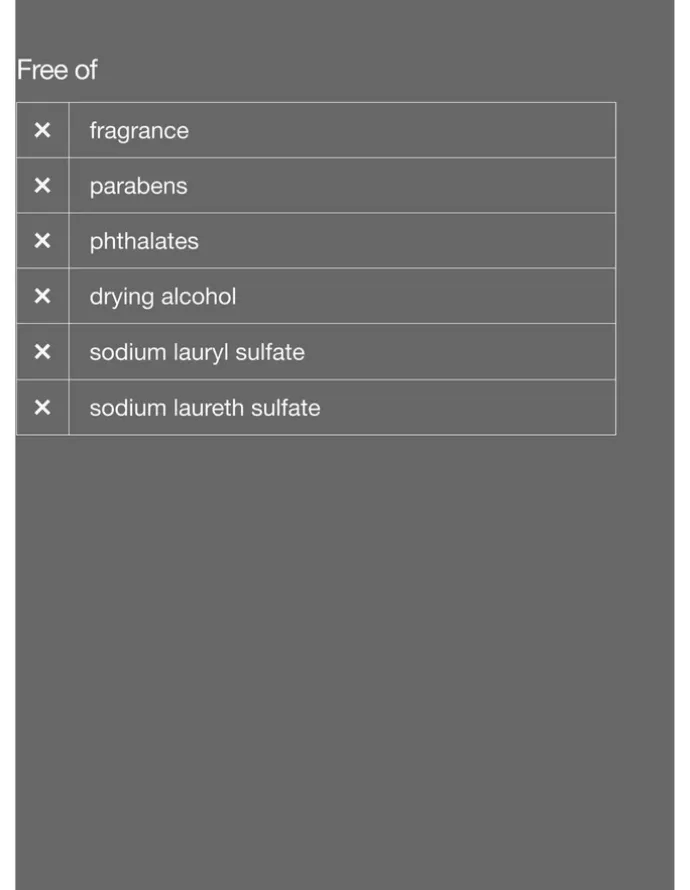Image resolution: width=690 pixels, height=890 pixels.
Task: Click the X icon beside sodium lauryl sulfate
Action: [43, 351]
